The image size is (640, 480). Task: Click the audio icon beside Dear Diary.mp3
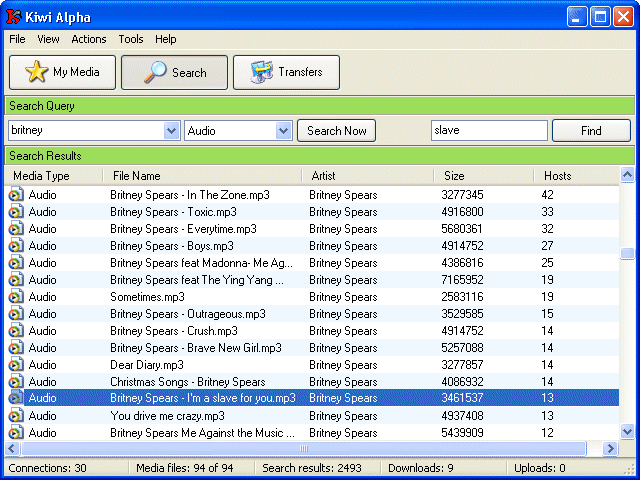16,365
